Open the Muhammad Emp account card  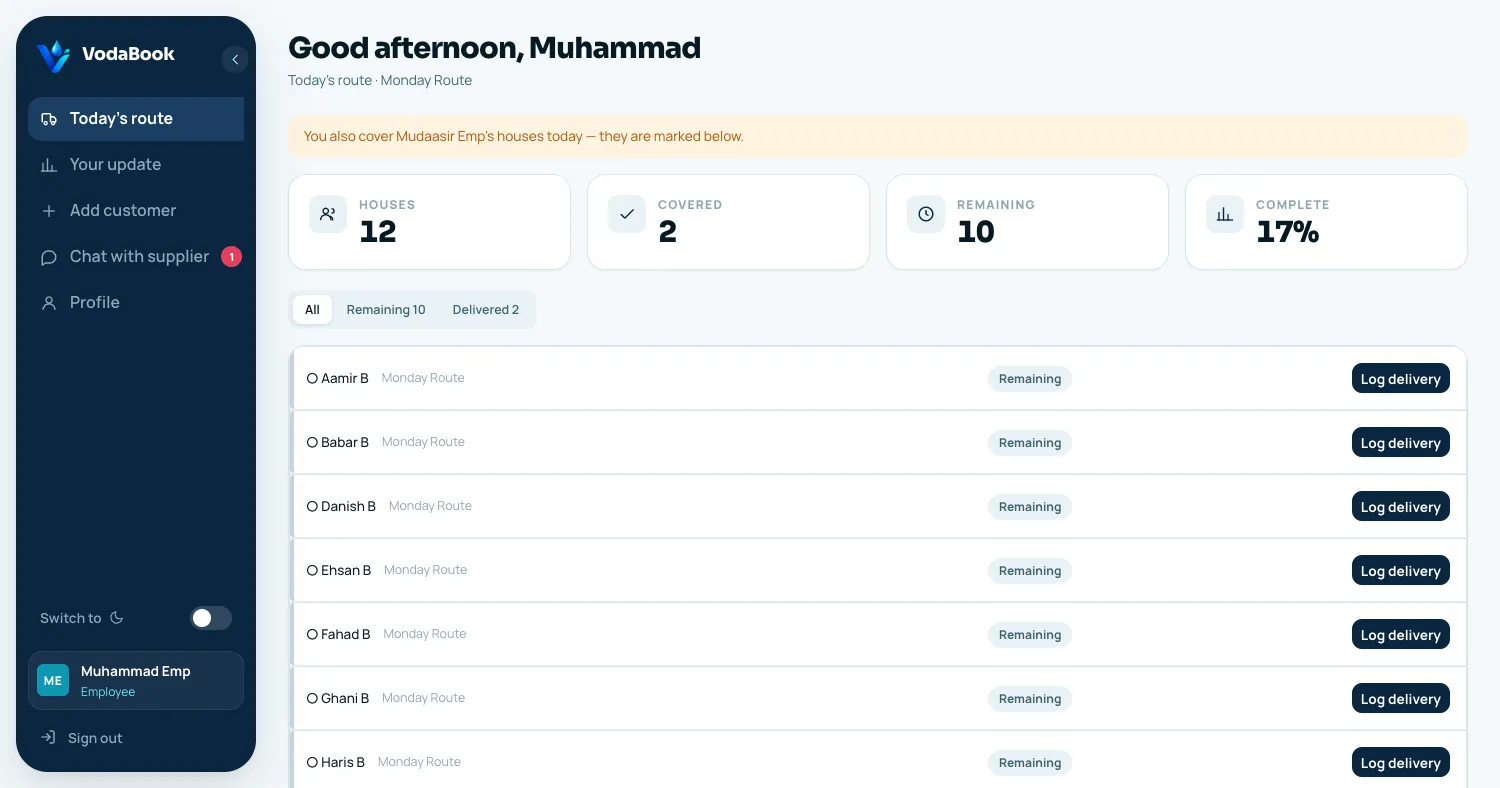pyautogui.click(x=136, y=681)
